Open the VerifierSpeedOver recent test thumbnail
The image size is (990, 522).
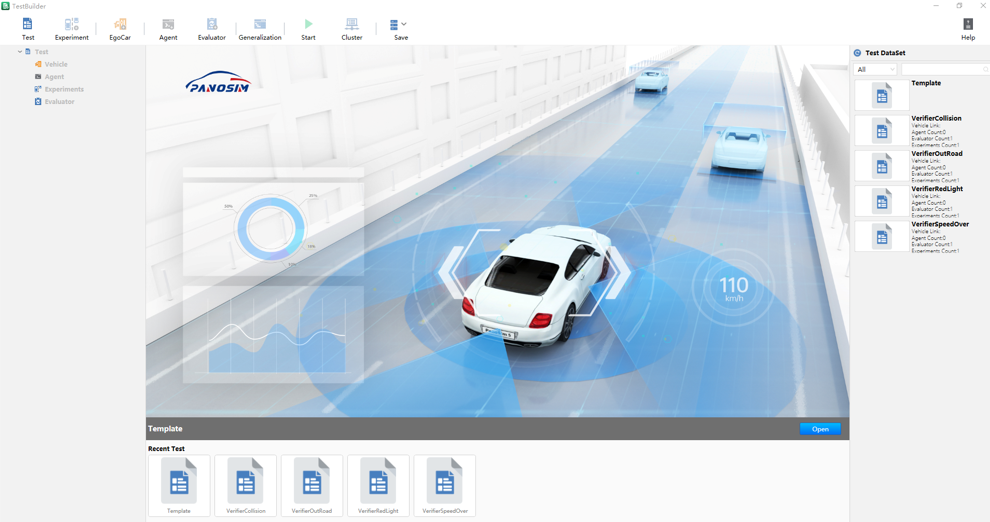[444, 486]
